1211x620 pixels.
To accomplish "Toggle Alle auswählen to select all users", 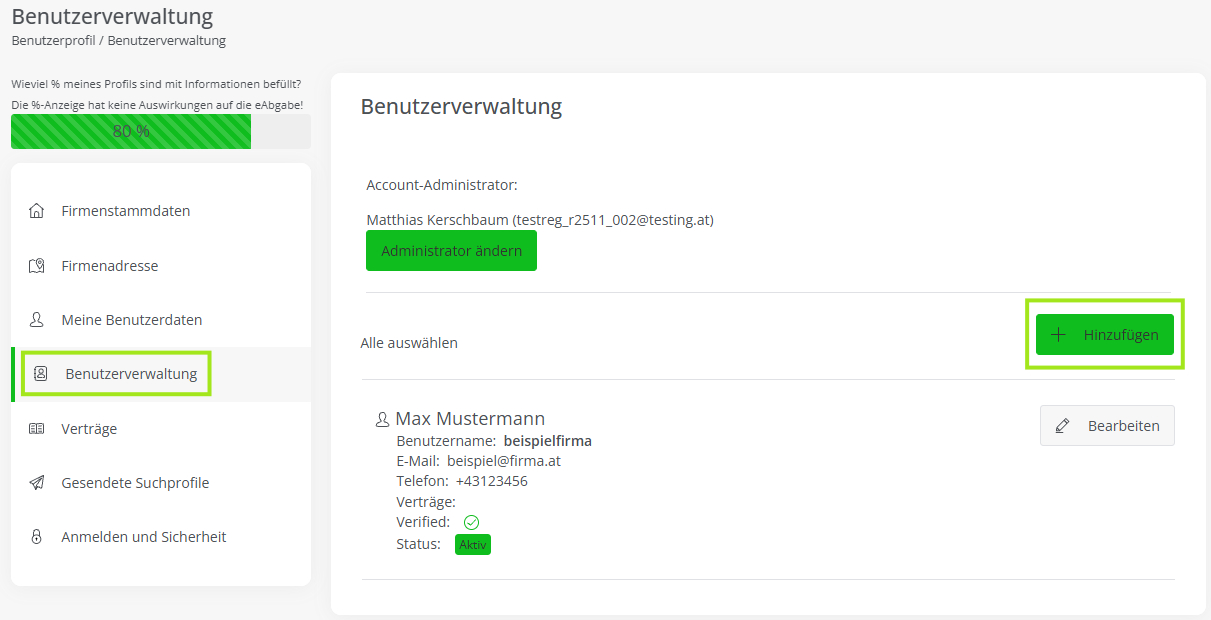I will 409,343.
